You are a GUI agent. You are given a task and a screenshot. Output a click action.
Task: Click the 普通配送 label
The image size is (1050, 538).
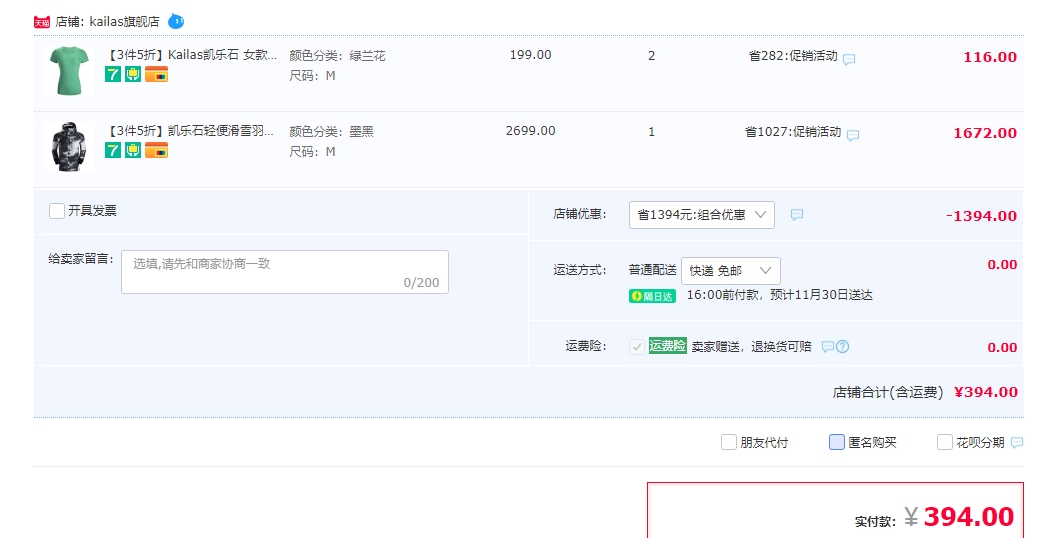point(652,270)
